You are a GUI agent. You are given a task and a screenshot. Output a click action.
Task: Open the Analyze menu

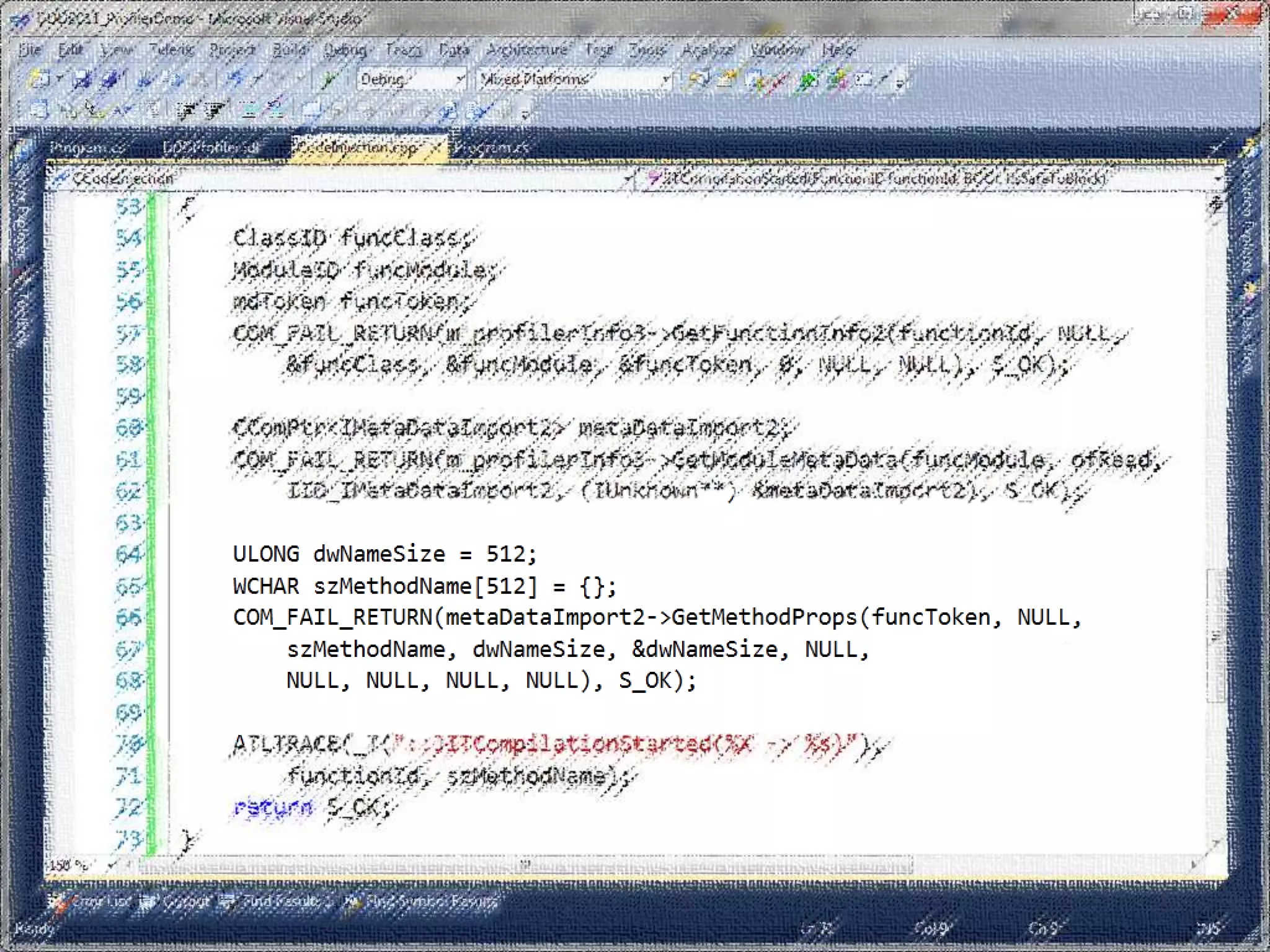(708, 50)
